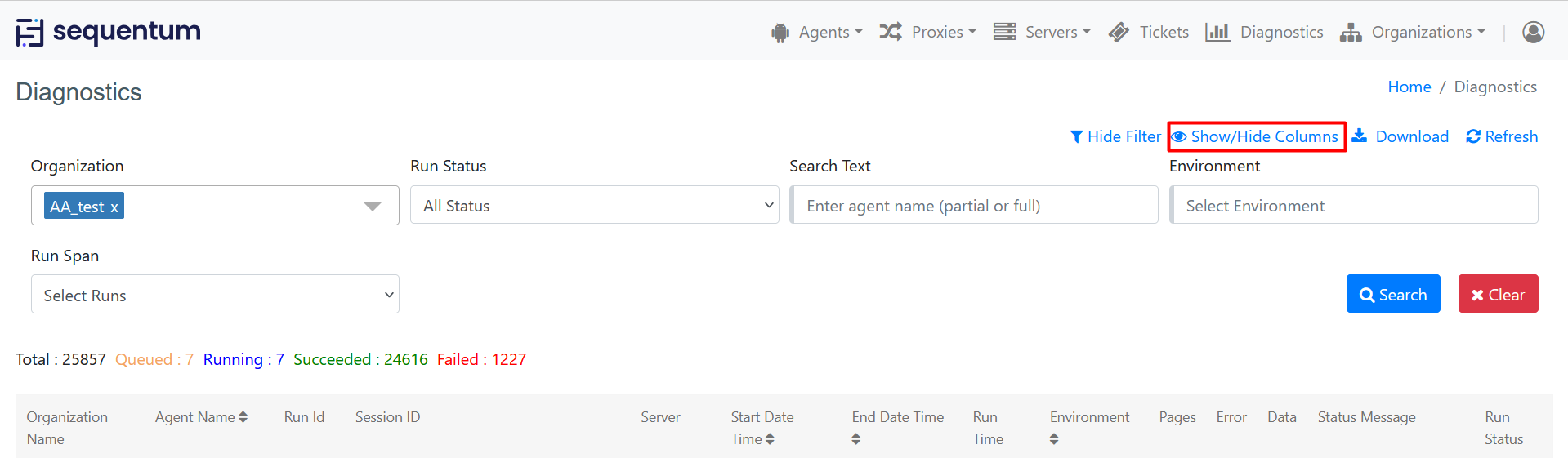Toggle Hide Filter panel

click(x=1115, y=136)
